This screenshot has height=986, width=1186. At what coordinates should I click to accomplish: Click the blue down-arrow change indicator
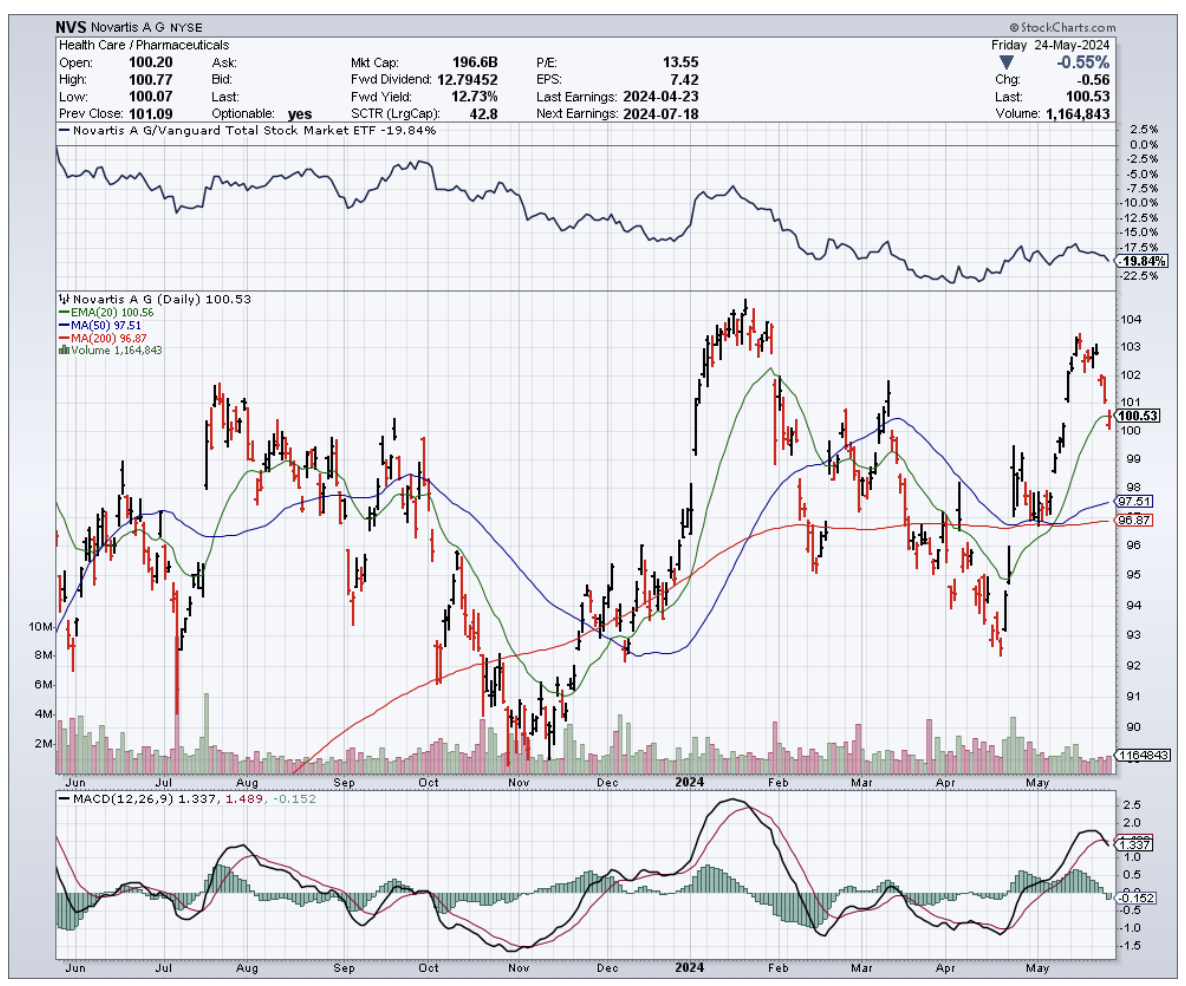pyautogui.click(x=1005, y=62)
